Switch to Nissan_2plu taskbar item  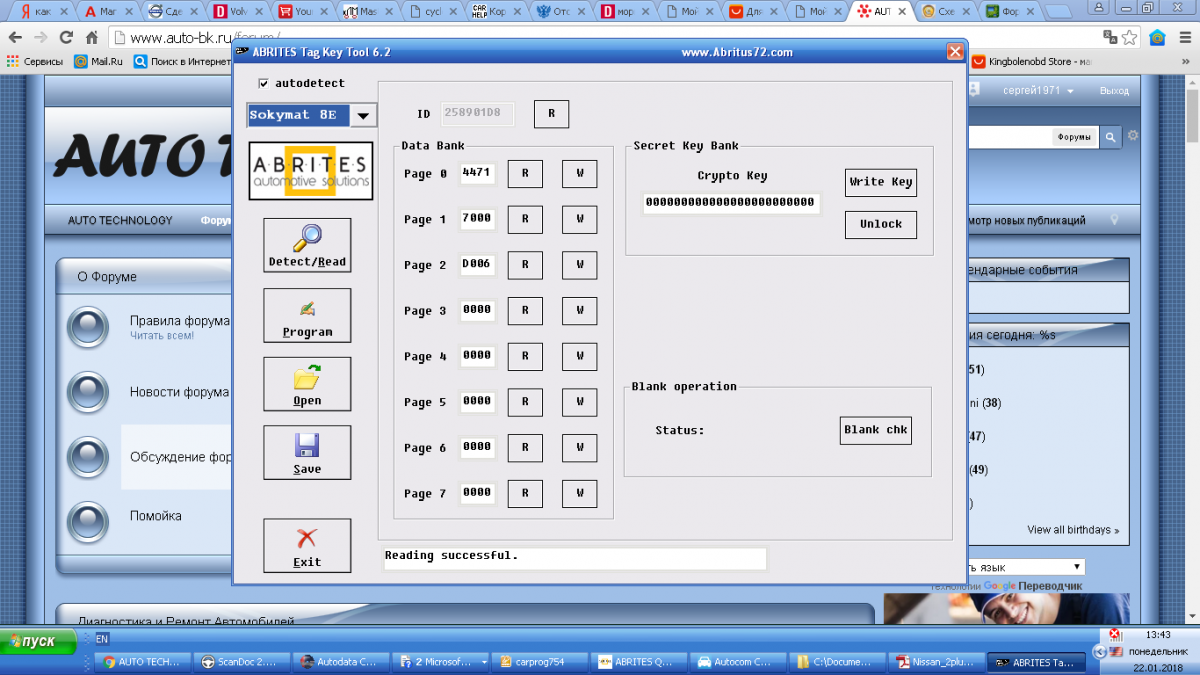pos(936,662)
